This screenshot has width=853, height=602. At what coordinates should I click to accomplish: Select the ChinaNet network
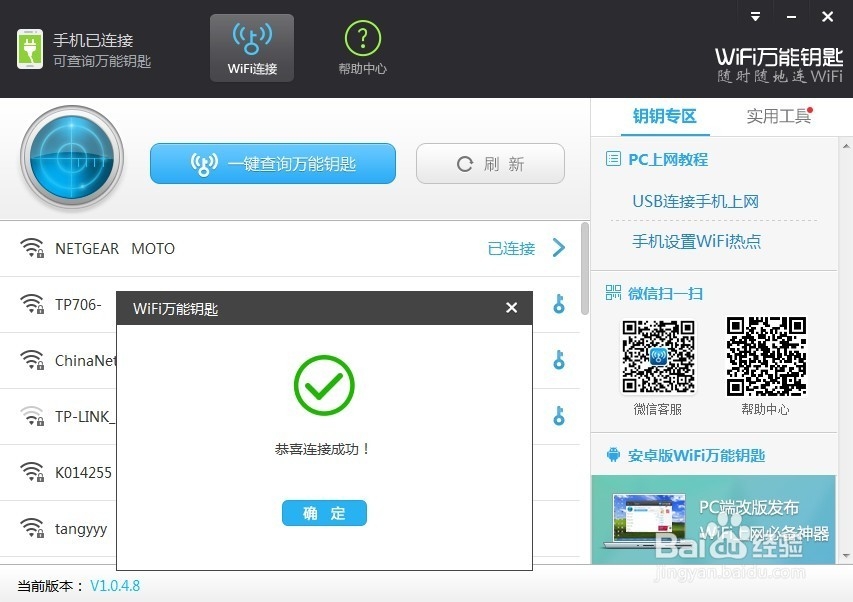85,361
